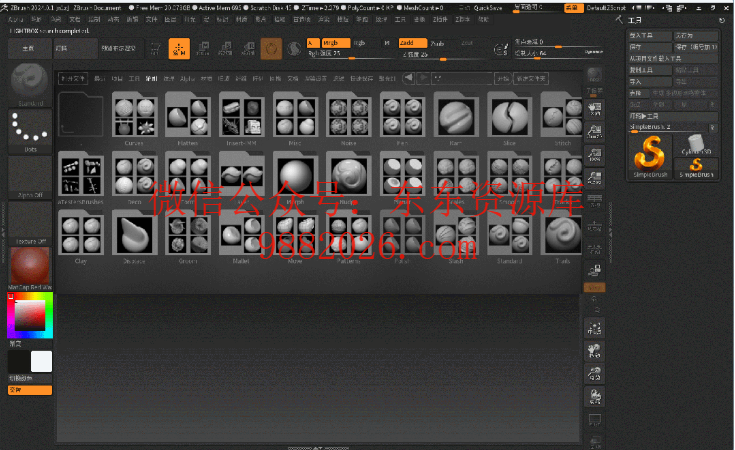Adjust the Rgb Intensity slider
This screenshot has width=735, height=450.
[351, 54]
